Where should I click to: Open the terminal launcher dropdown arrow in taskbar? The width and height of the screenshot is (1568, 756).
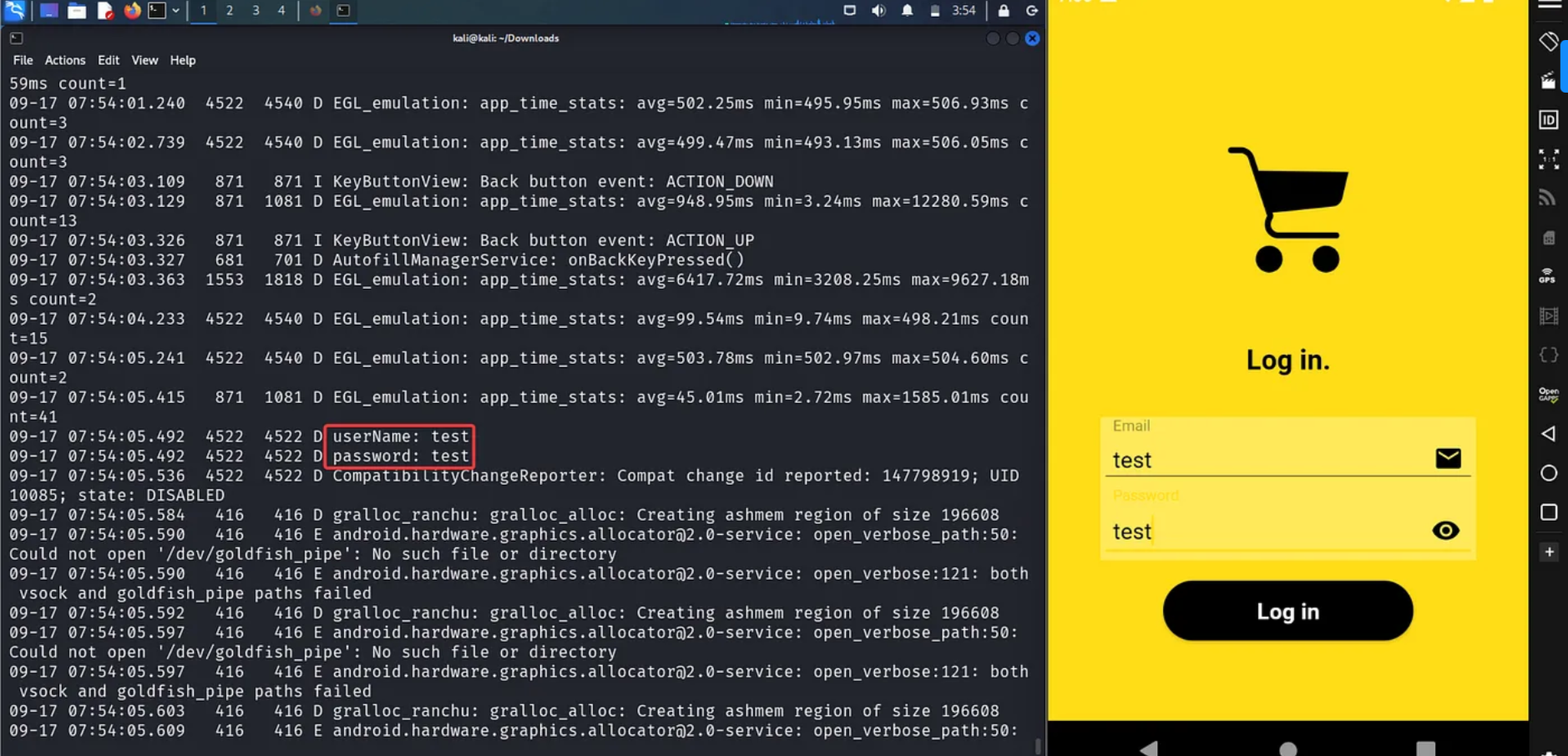coord(177,11)
